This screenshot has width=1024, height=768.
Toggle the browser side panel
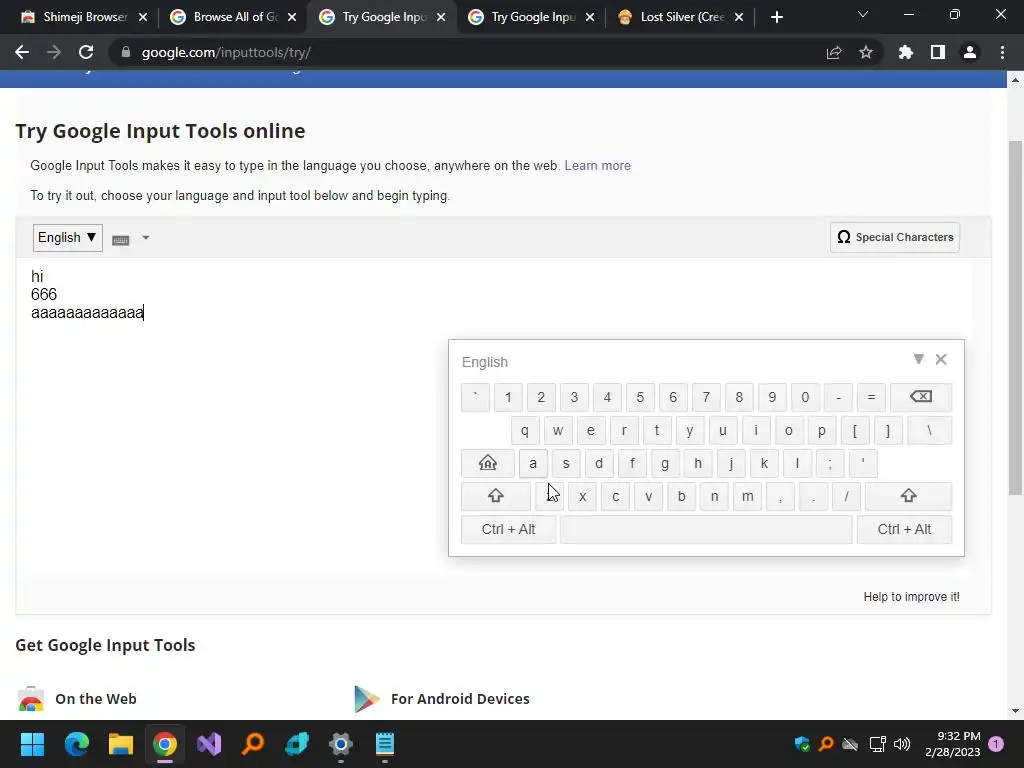[938, 52]
